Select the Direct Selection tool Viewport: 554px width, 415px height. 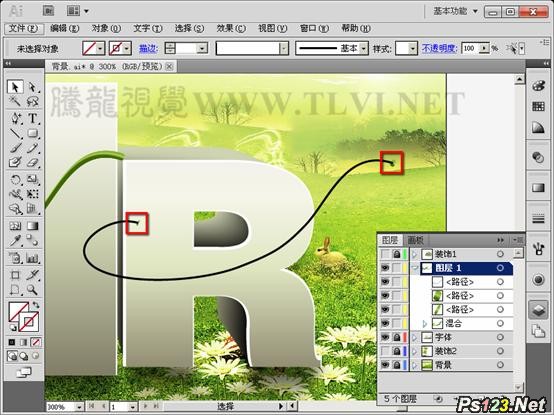pos(33,87)
